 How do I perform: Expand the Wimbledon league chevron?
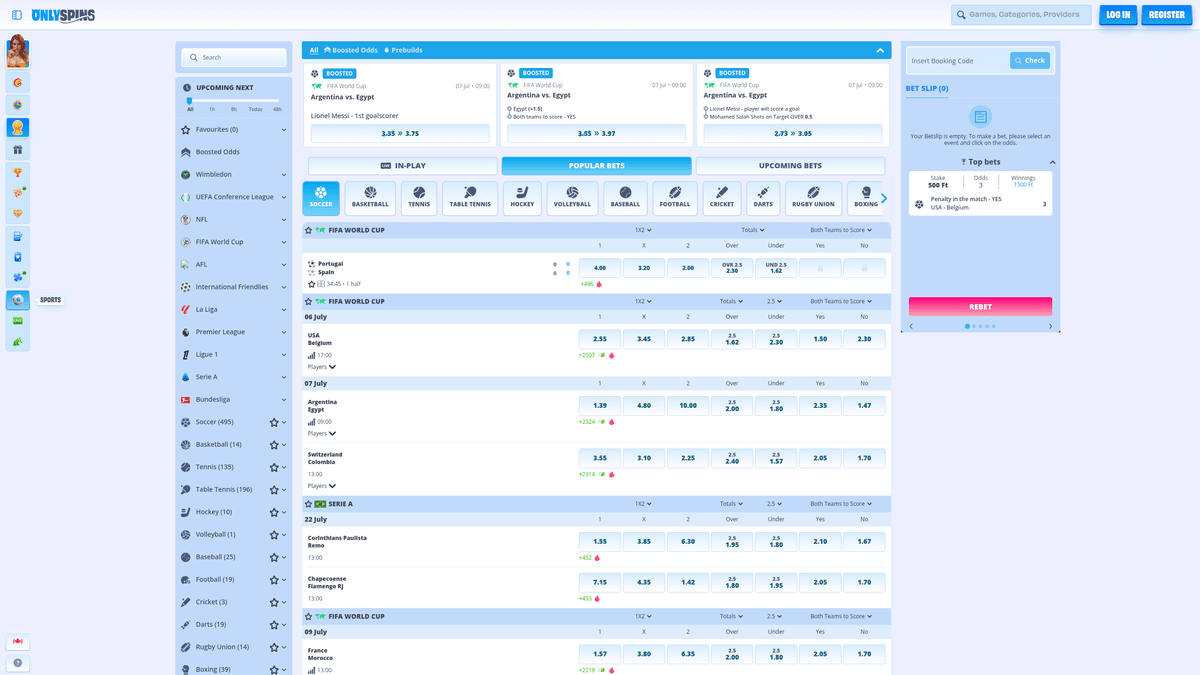click(x=284, y=175)
